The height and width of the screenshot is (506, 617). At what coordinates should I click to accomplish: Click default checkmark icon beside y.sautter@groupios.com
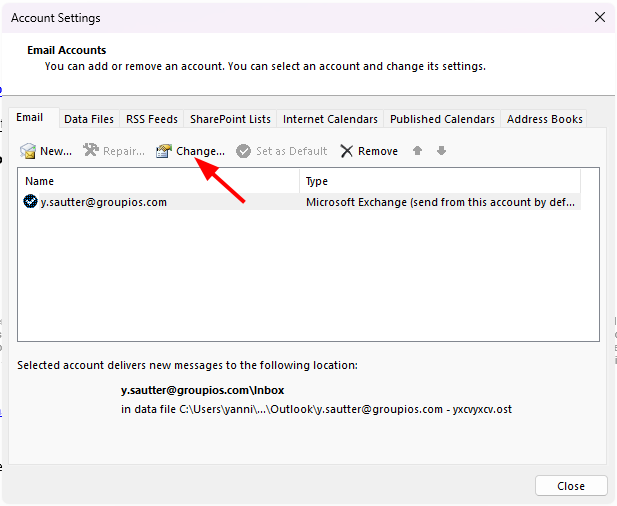(x=31, y=202)
